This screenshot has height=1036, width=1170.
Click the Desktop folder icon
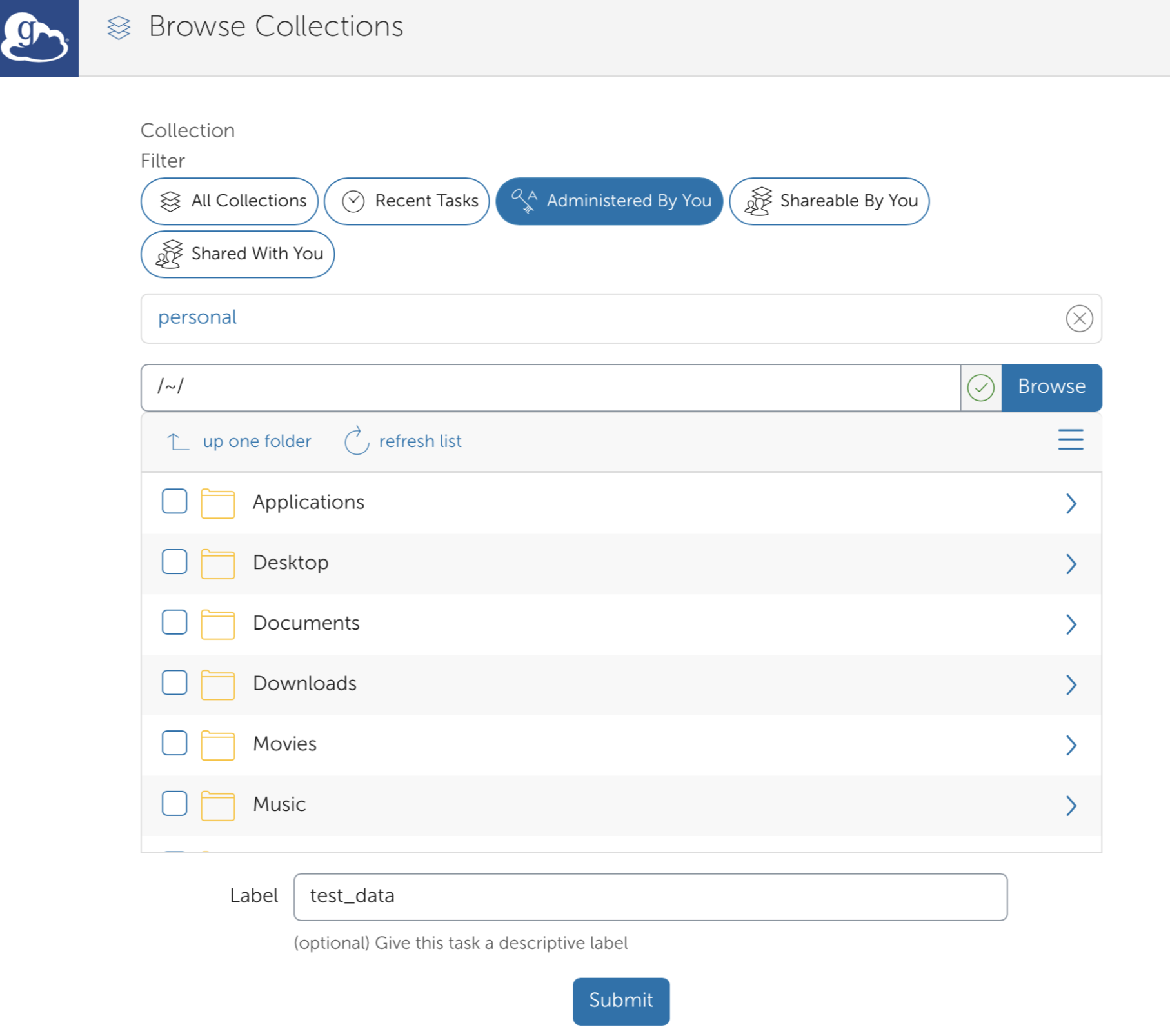click(x=218, y=564)
